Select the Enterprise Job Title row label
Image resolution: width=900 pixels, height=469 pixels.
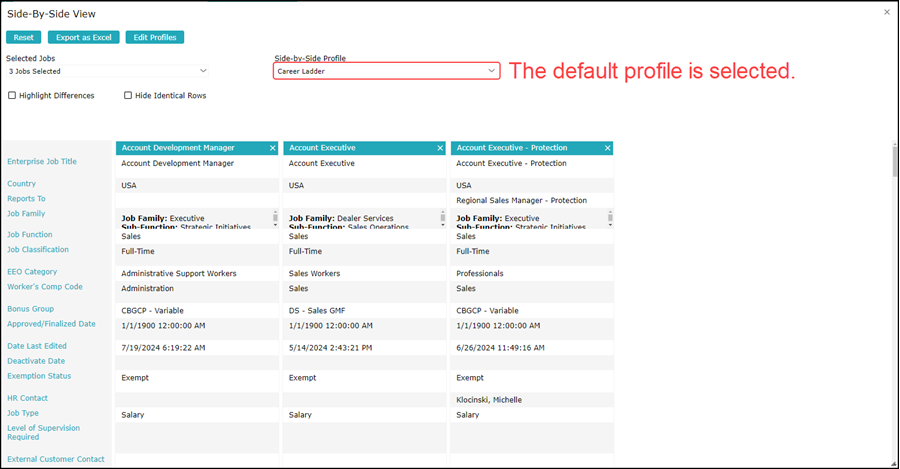[42, 162]
